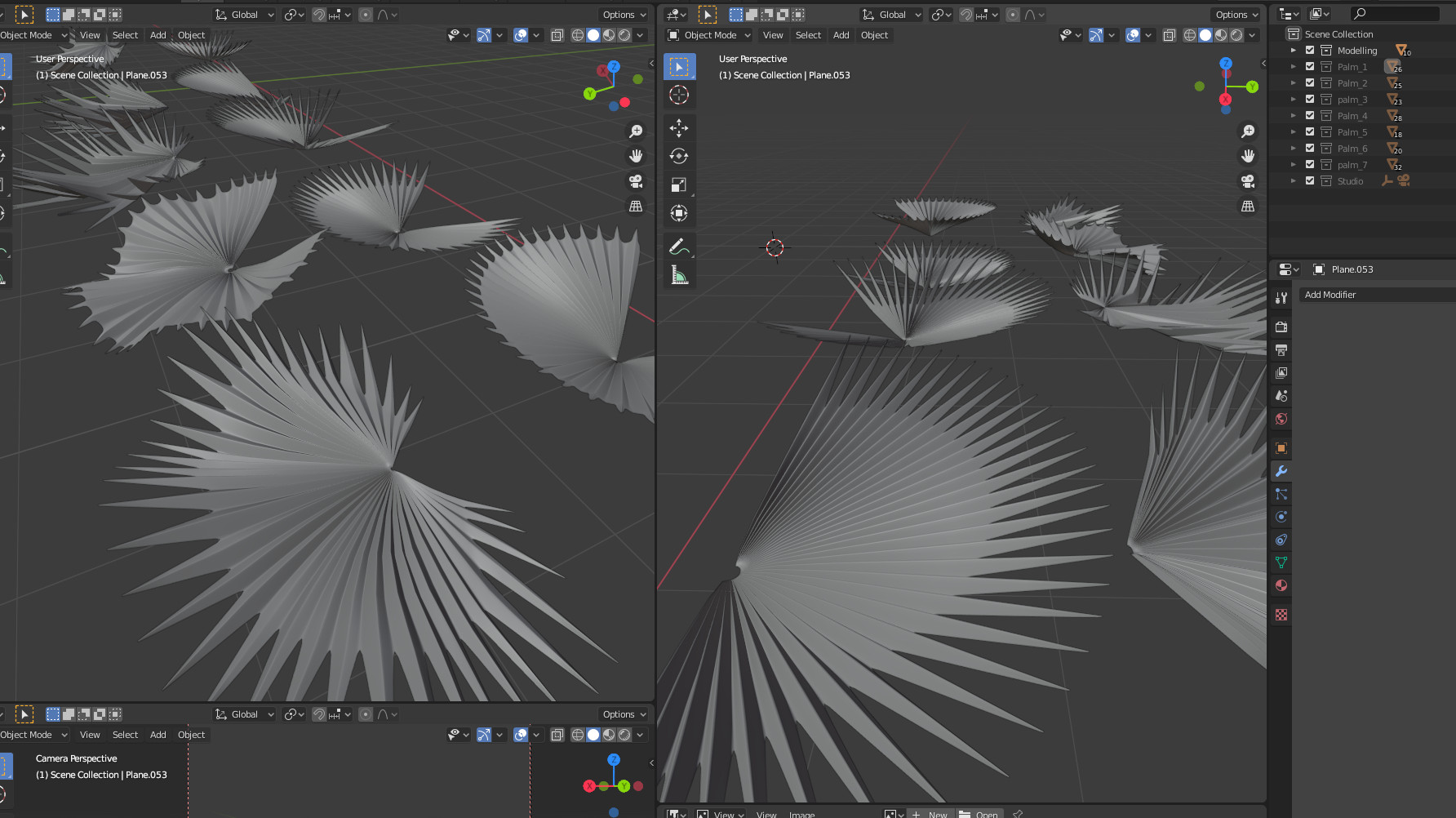Pick the Measure tool
Image resolution: width=1456 pixels, height=818 pixels.
click(x=678, y=275)
